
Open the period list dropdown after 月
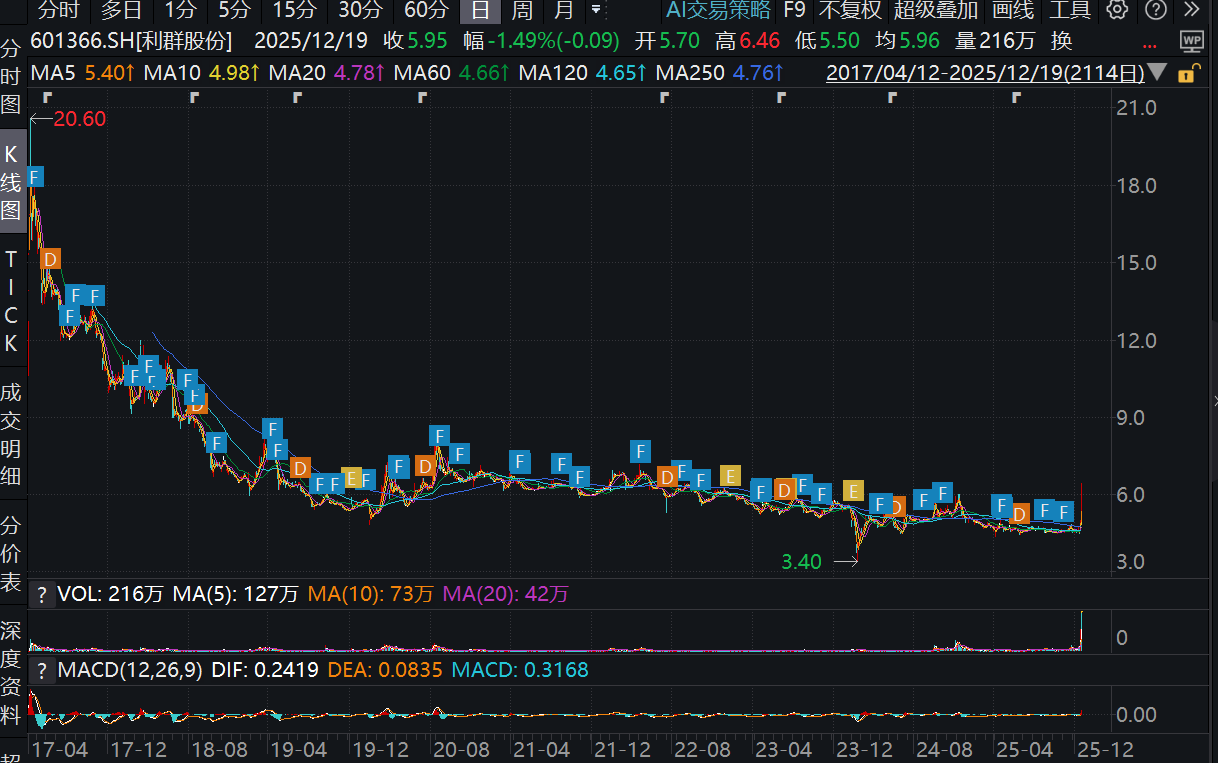[x=596, y=11]
